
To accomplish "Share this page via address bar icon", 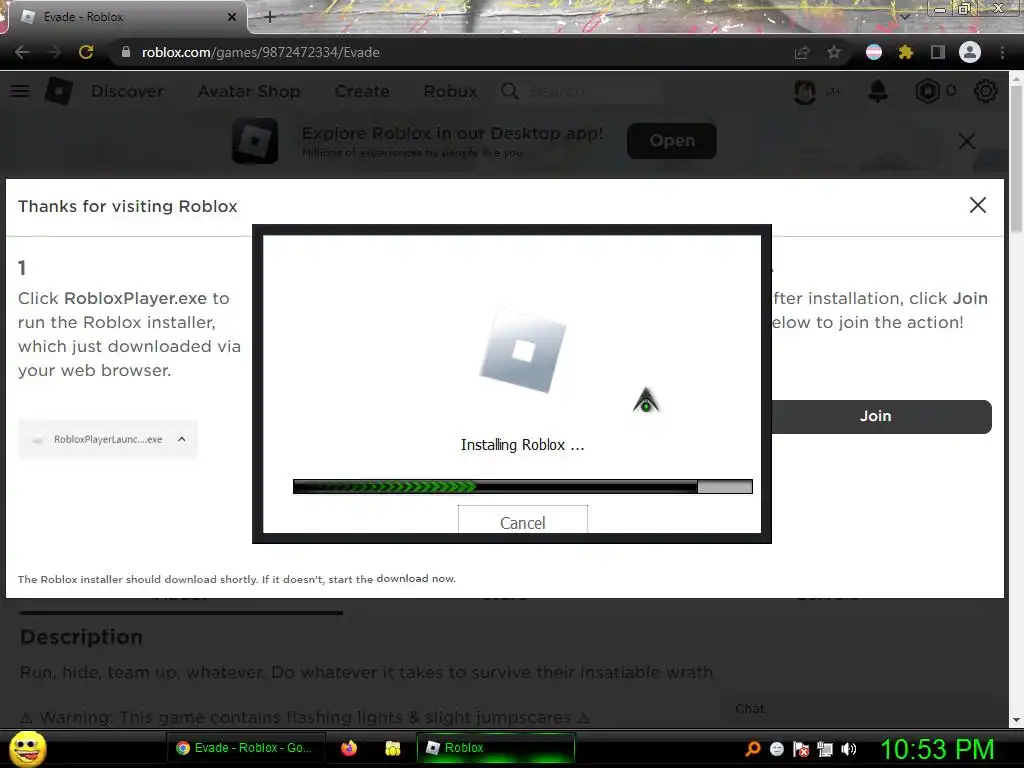I will tap(802, 52).
